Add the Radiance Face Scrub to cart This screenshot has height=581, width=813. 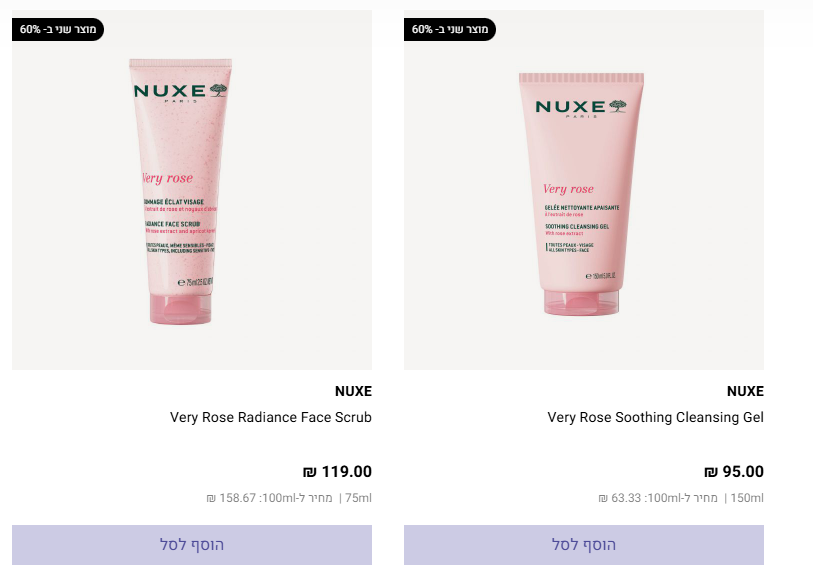pos(192,545)
